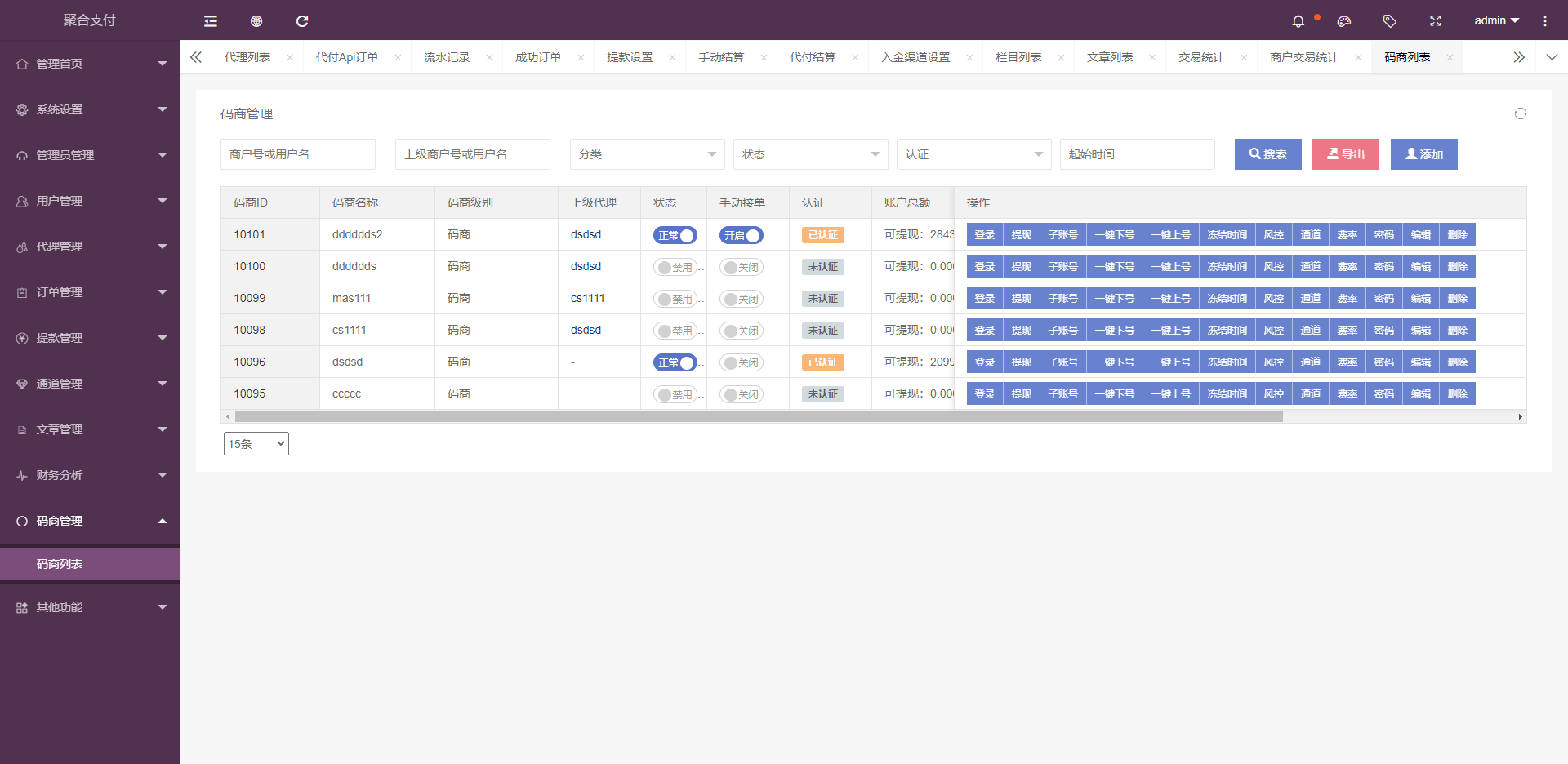Focus the 上级商户号或用户名 input field

tap(473, 154)
